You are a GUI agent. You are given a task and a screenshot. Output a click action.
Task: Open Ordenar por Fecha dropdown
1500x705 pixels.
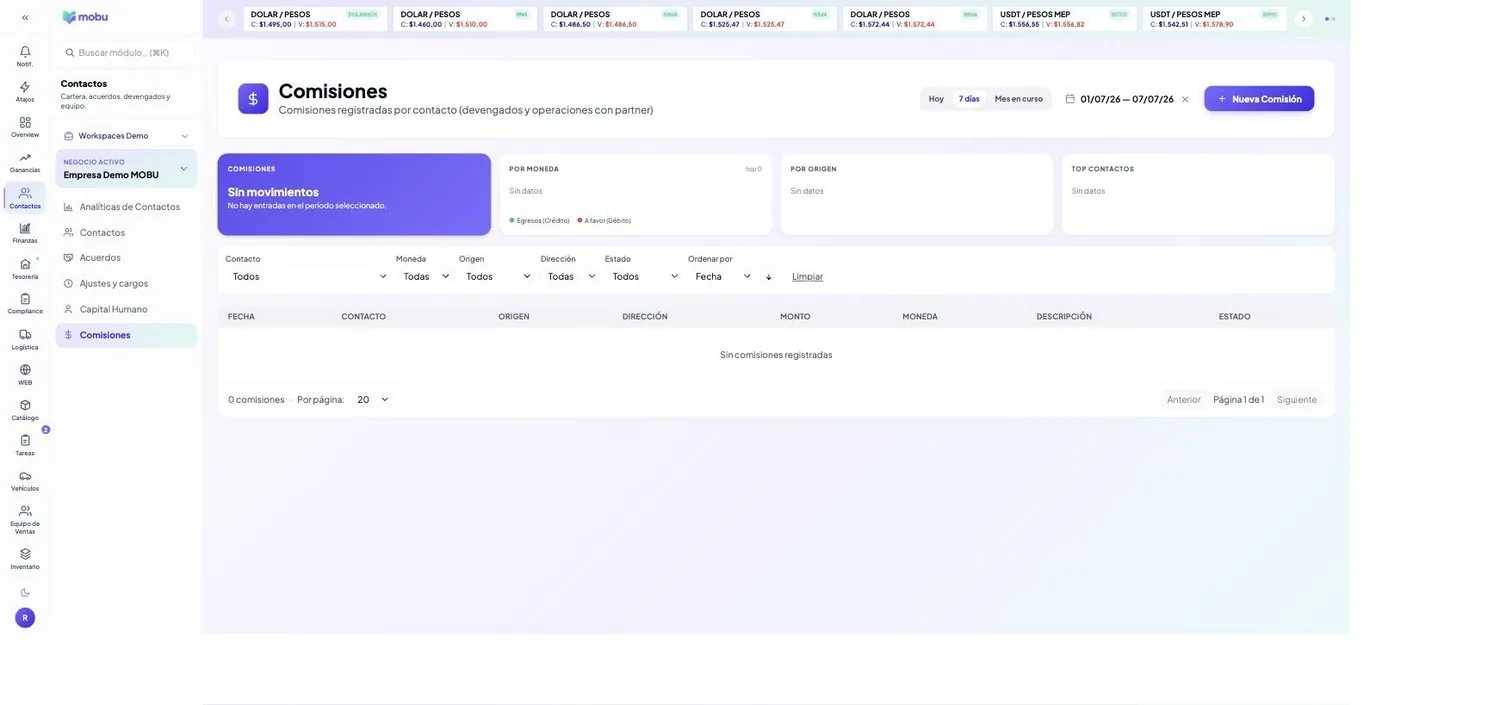click(x=722, y=276)
